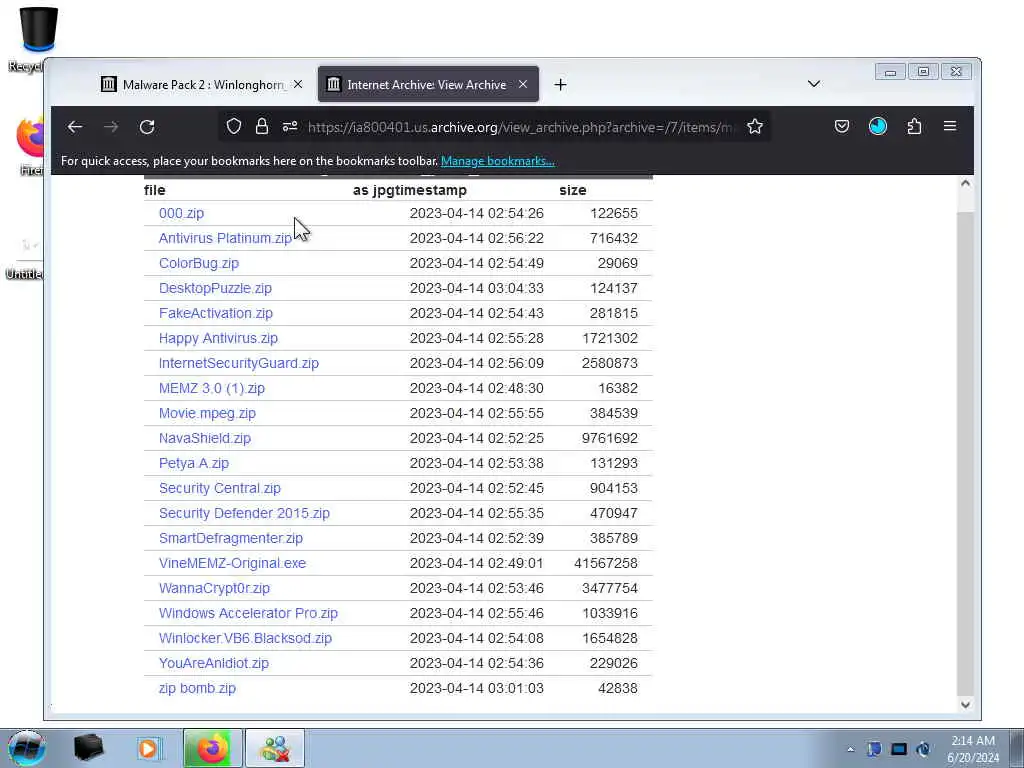Open FakeActivation.zip link
The width and height of the screenshot is (1024, 768).
click(x=216, y=313)
